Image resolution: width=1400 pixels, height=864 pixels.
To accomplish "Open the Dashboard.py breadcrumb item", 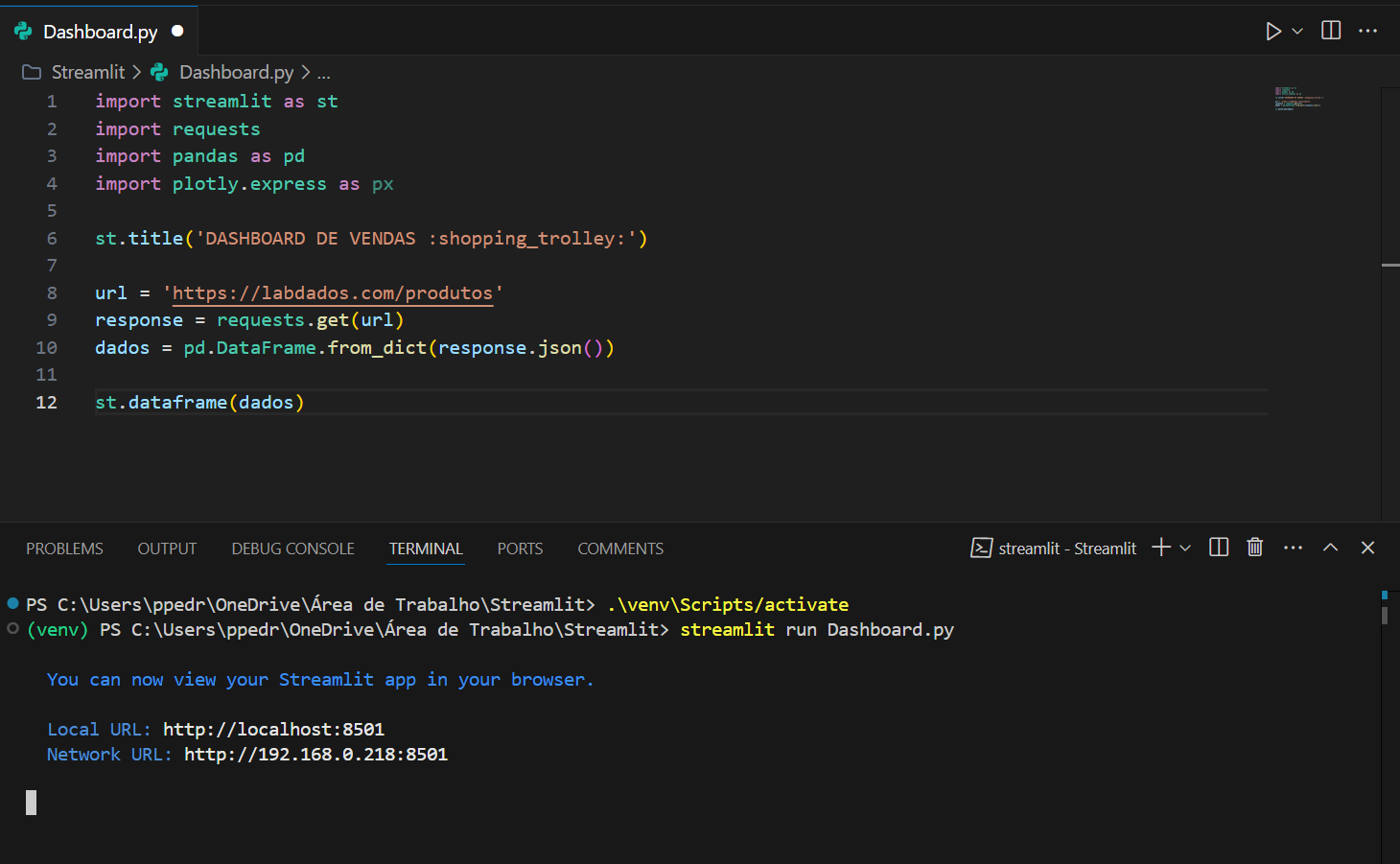I will coord(236,72).
